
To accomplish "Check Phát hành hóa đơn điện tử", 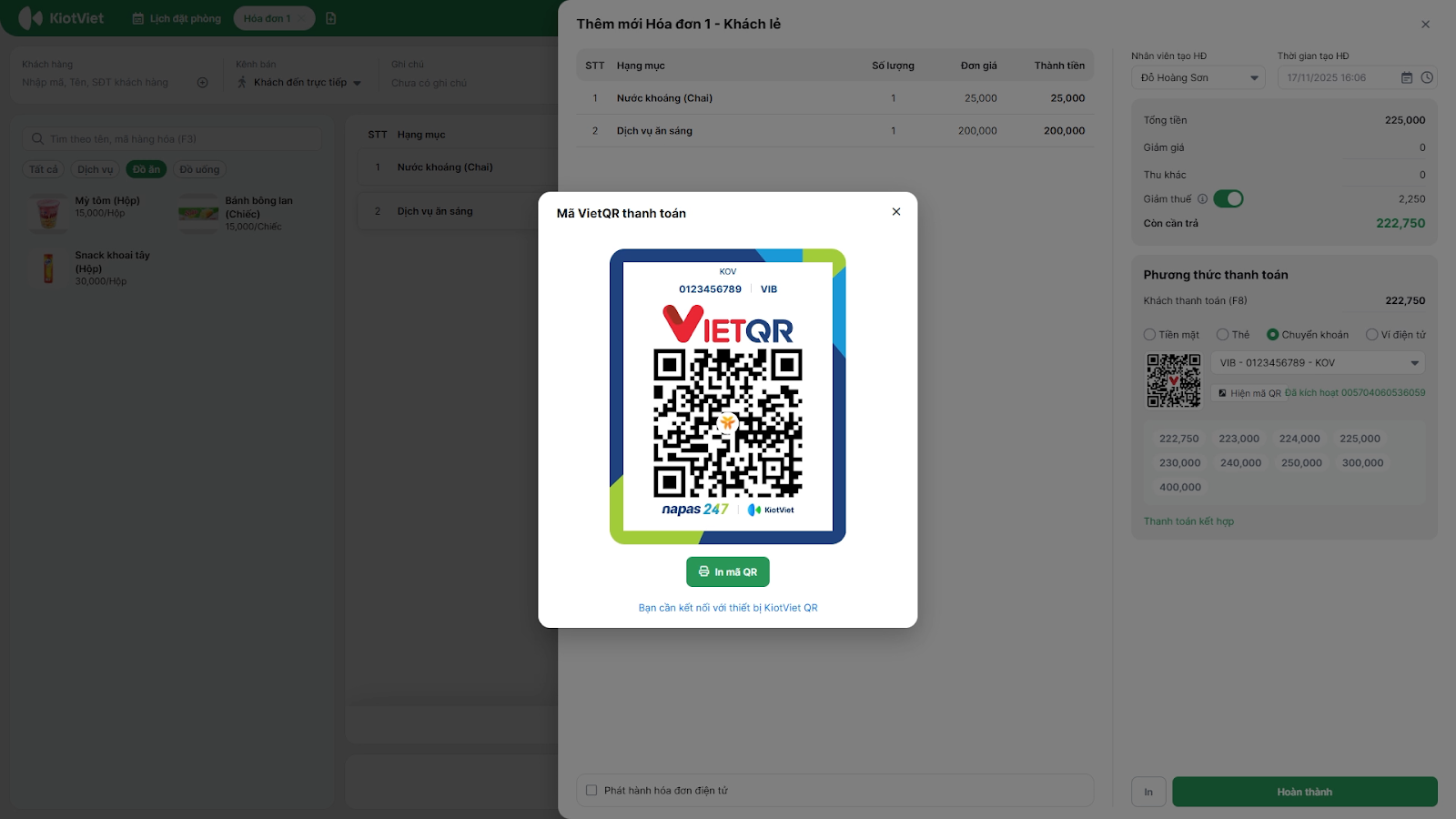I will pyautogui.click(x=591, y=791).
